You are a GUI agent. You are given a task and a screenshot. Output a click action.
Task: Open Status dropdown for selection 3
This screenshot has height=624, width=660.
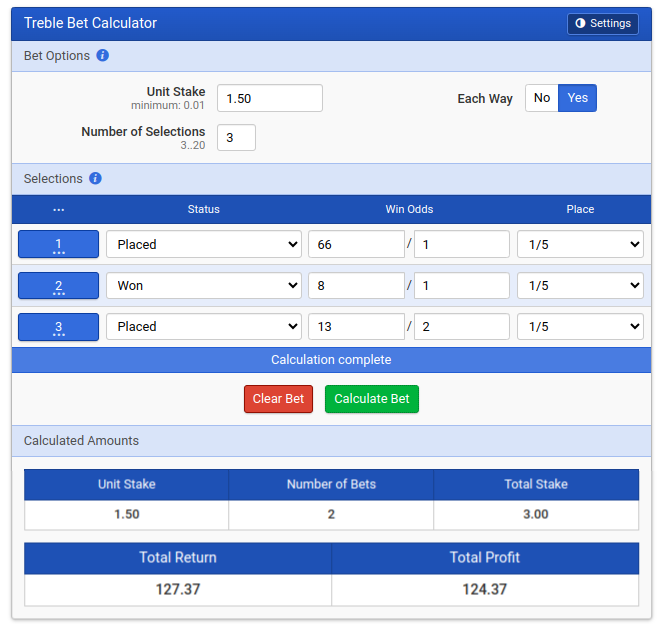(204, 326)
